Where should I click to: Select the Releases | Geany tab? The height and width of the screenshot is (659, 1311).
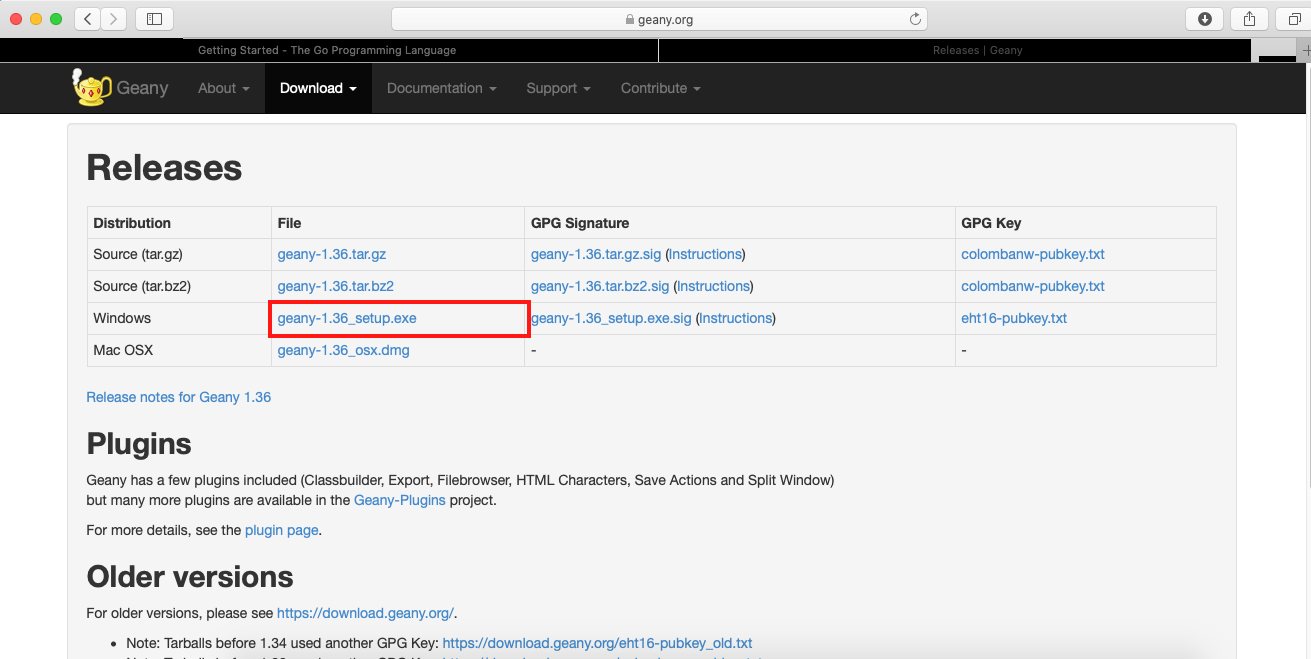coord(955,50)
